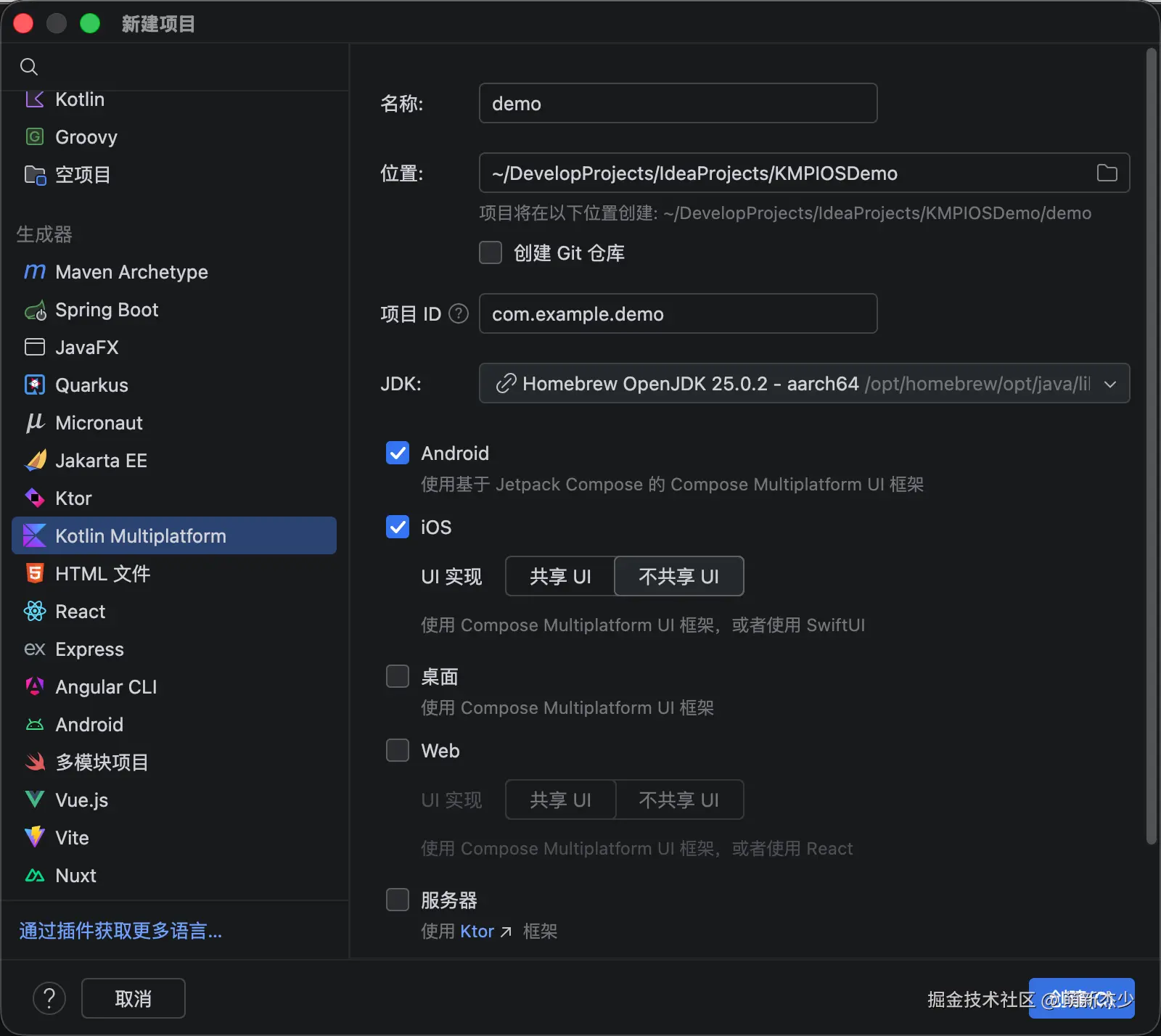Click the Quarkus icon

tap(35, 385)
